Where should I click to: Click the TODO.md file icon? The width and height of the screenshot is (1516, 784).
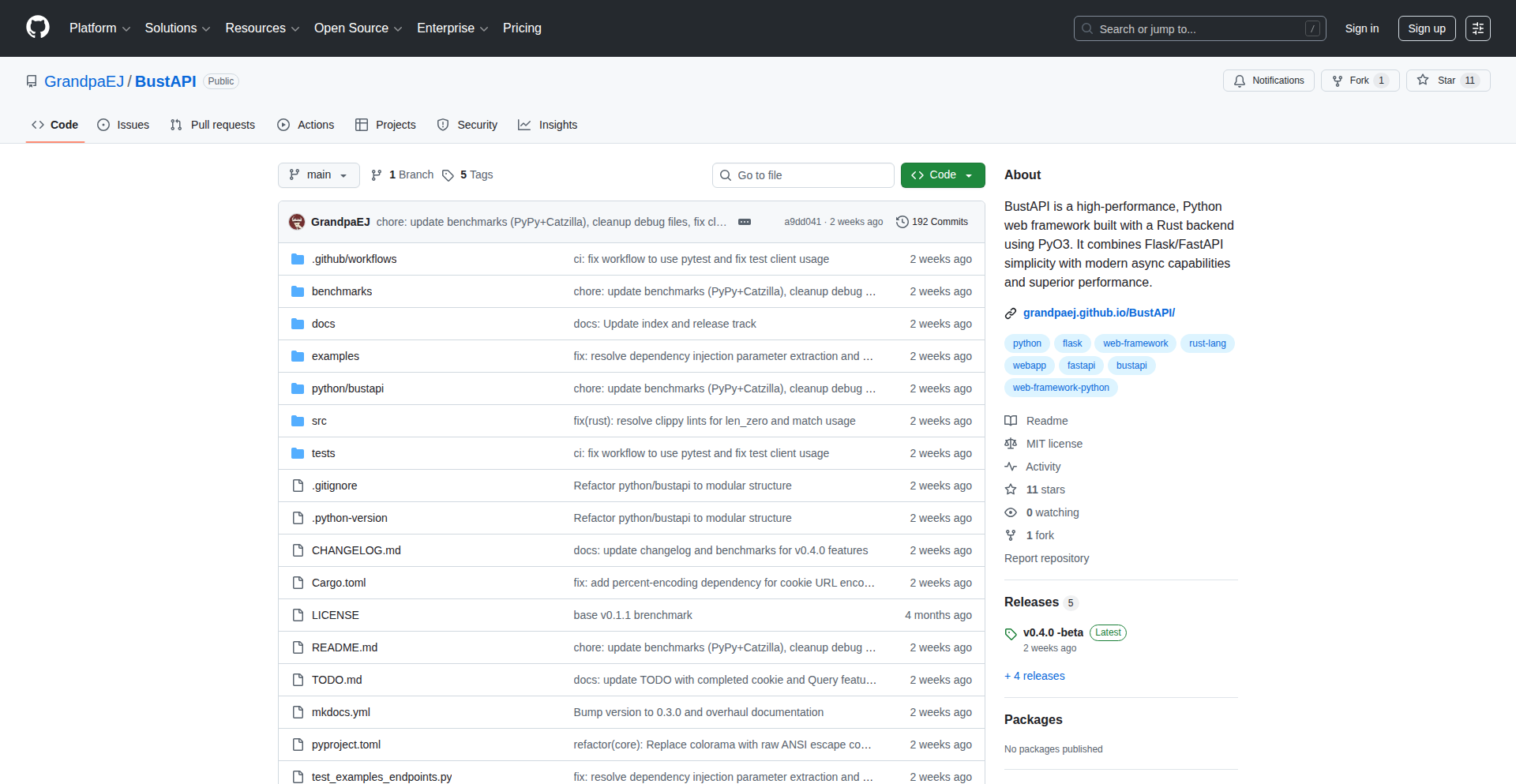298,680
